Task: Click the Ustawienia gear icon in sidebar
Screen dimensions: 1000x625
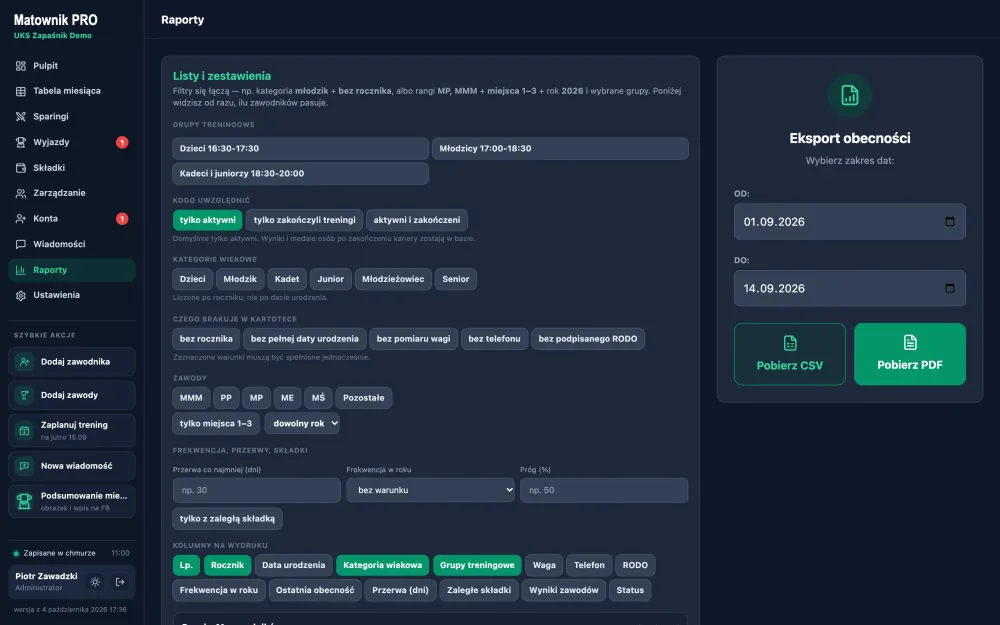Action: 20,295
